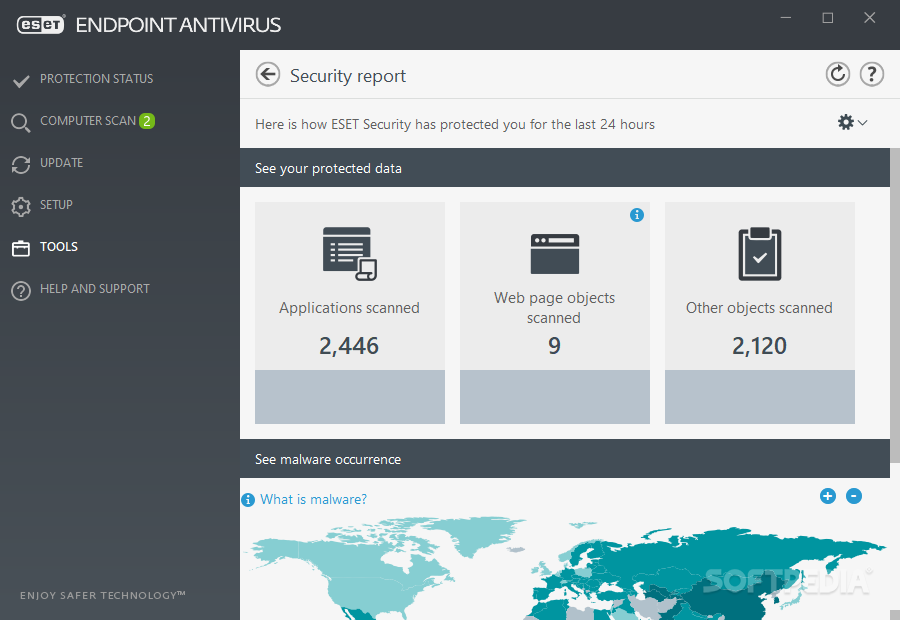
Task: Click the See your protected data header
Action: 565,168
